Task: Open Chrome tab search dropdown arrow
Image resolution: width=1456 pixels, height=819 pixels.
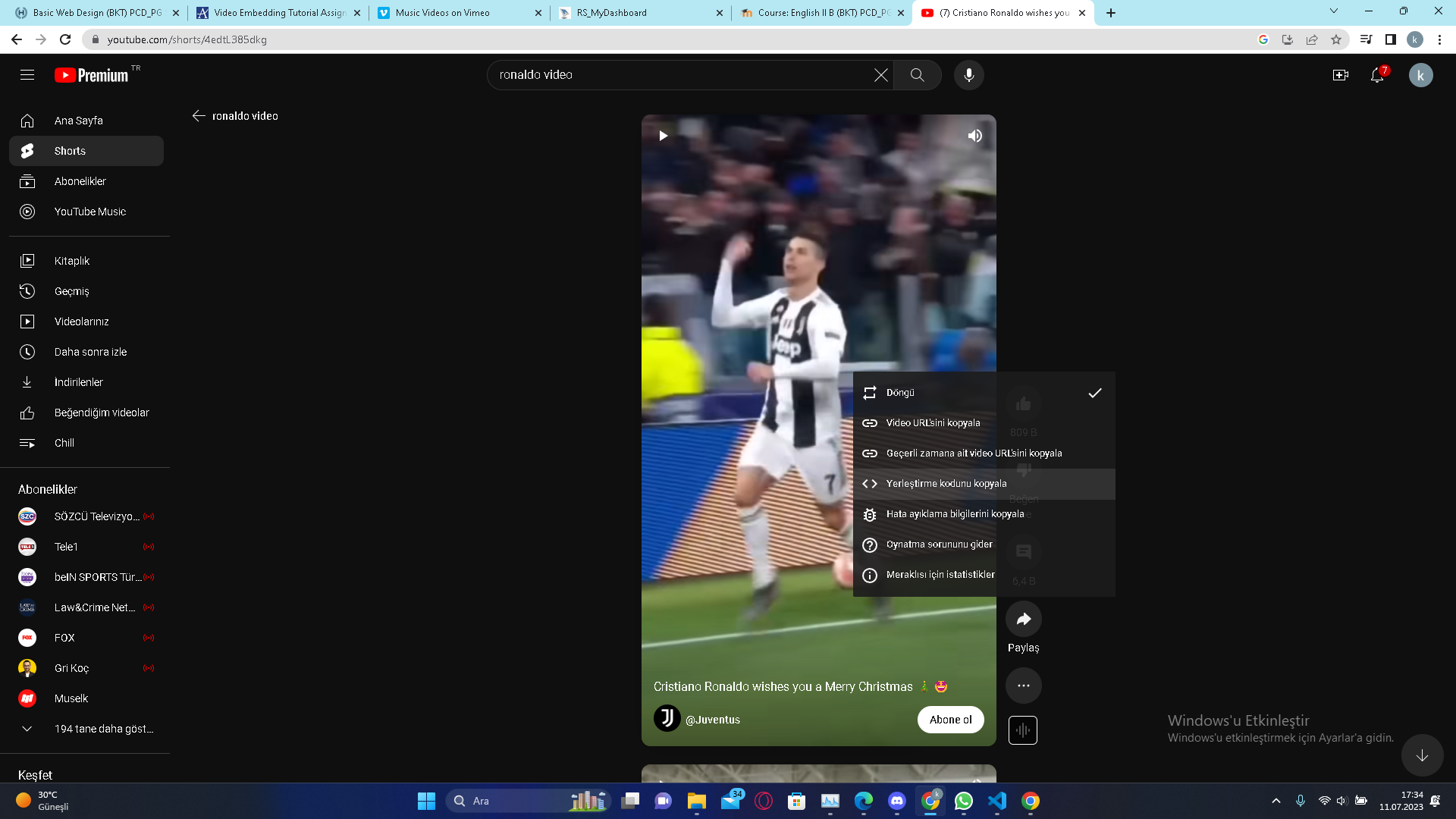Action: click(1333, 11)
